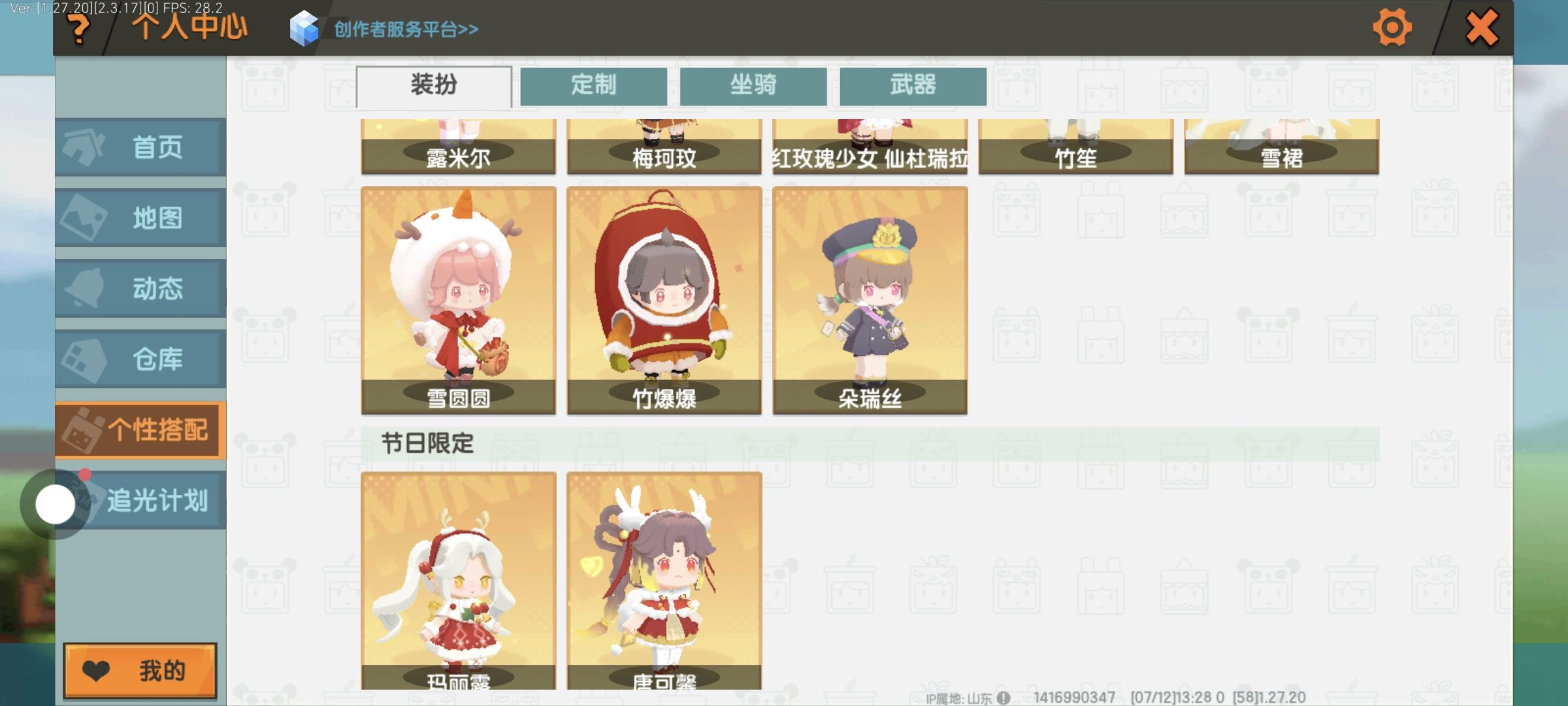Open the 动态 bell sidebar item

tap(141, 288)
